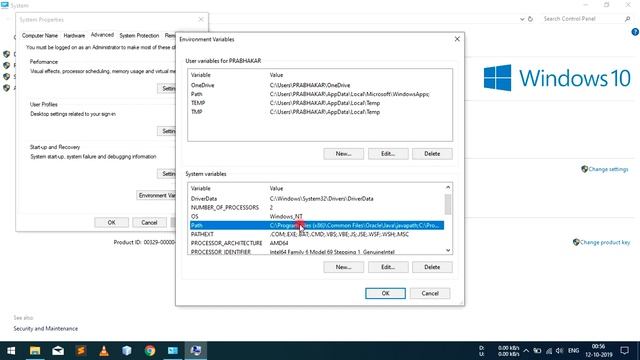Image resolution: width=640 pixels, height=360 pixels.
Task: Switch to the System control panel taskbar item
Action: (x=173, y=351)
